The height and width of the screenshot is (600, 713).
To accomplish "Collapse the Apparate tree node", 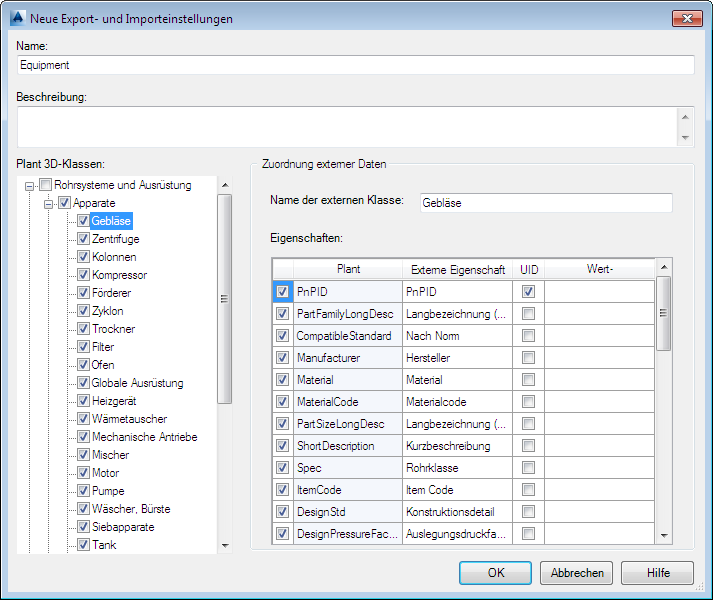I will [x=48, y=203].
